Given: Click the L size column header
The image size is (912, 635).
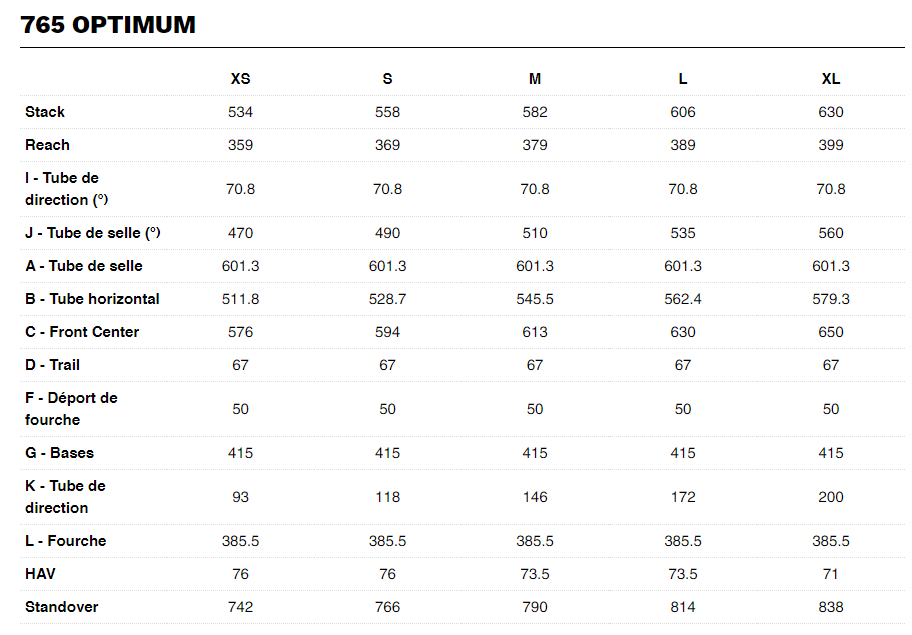Looking at the screenshot, I should [x=683, y=79].
